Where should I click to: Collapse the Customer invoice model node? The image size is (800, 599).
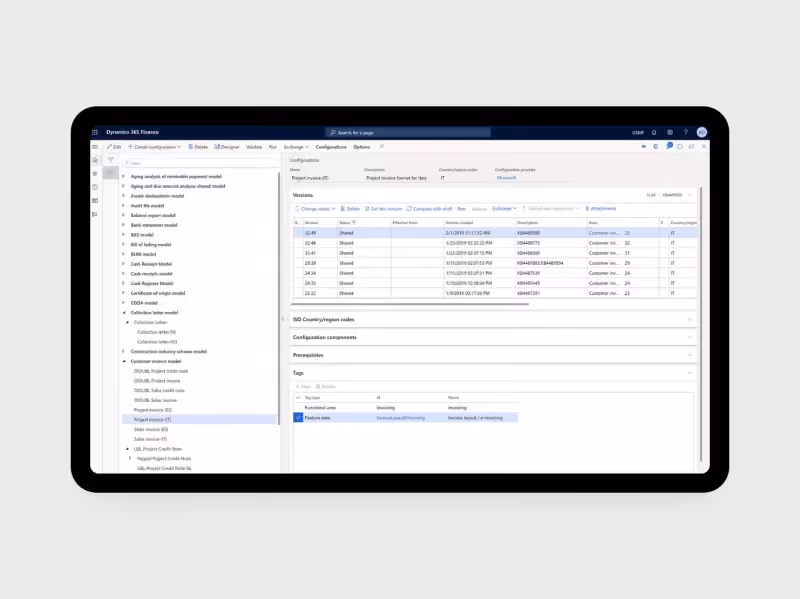tap(123, 361)
